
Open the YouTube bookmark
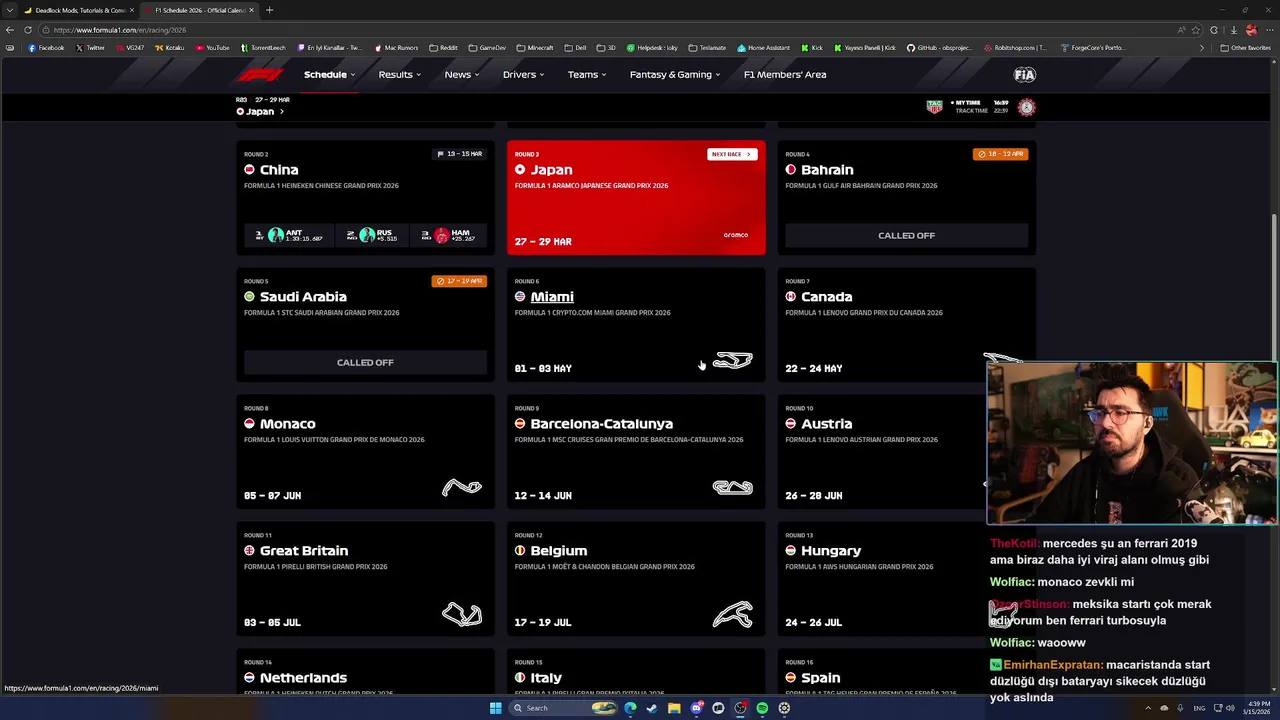pos(212,47)
